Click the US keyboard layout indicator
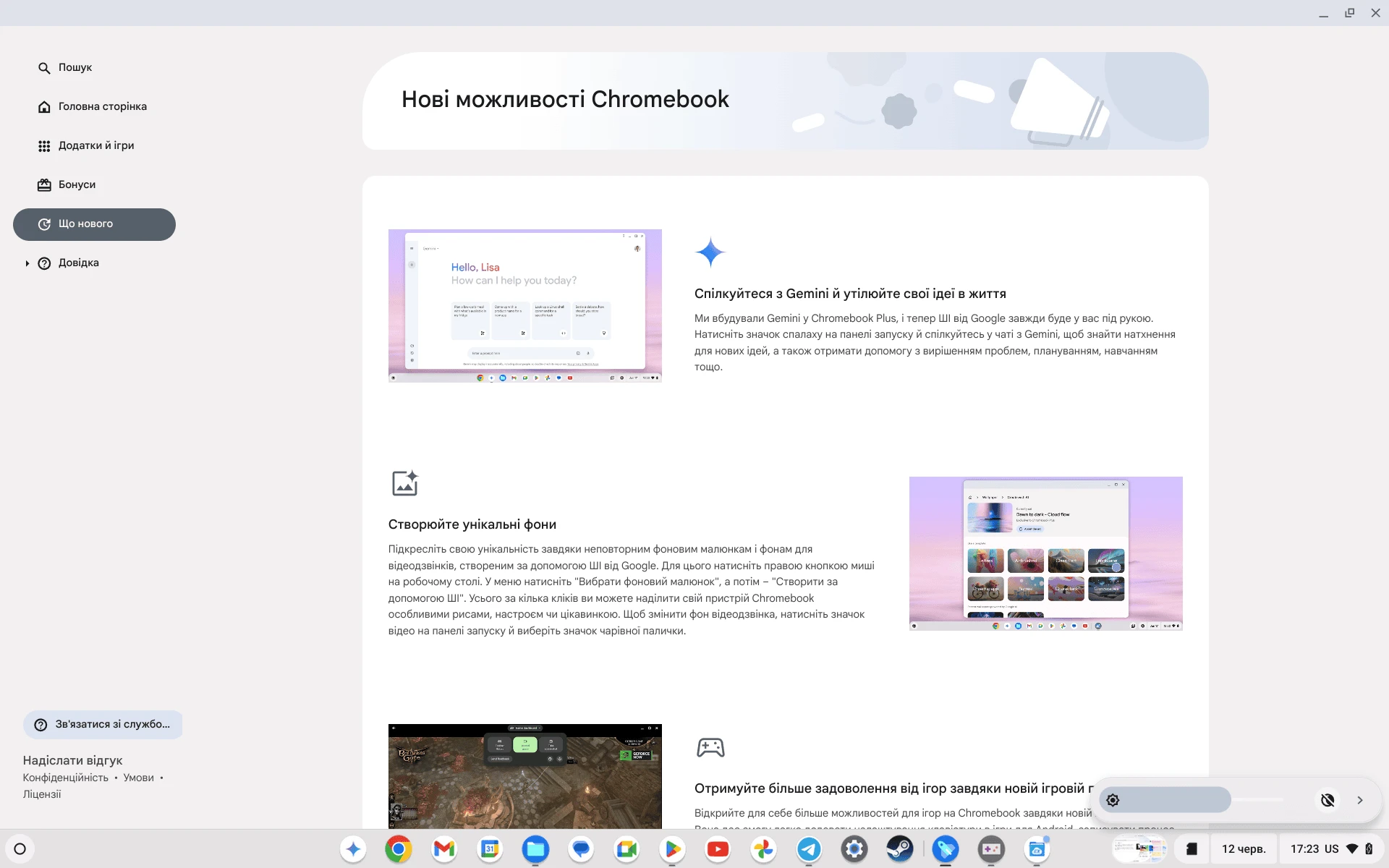 [1332, 849]
